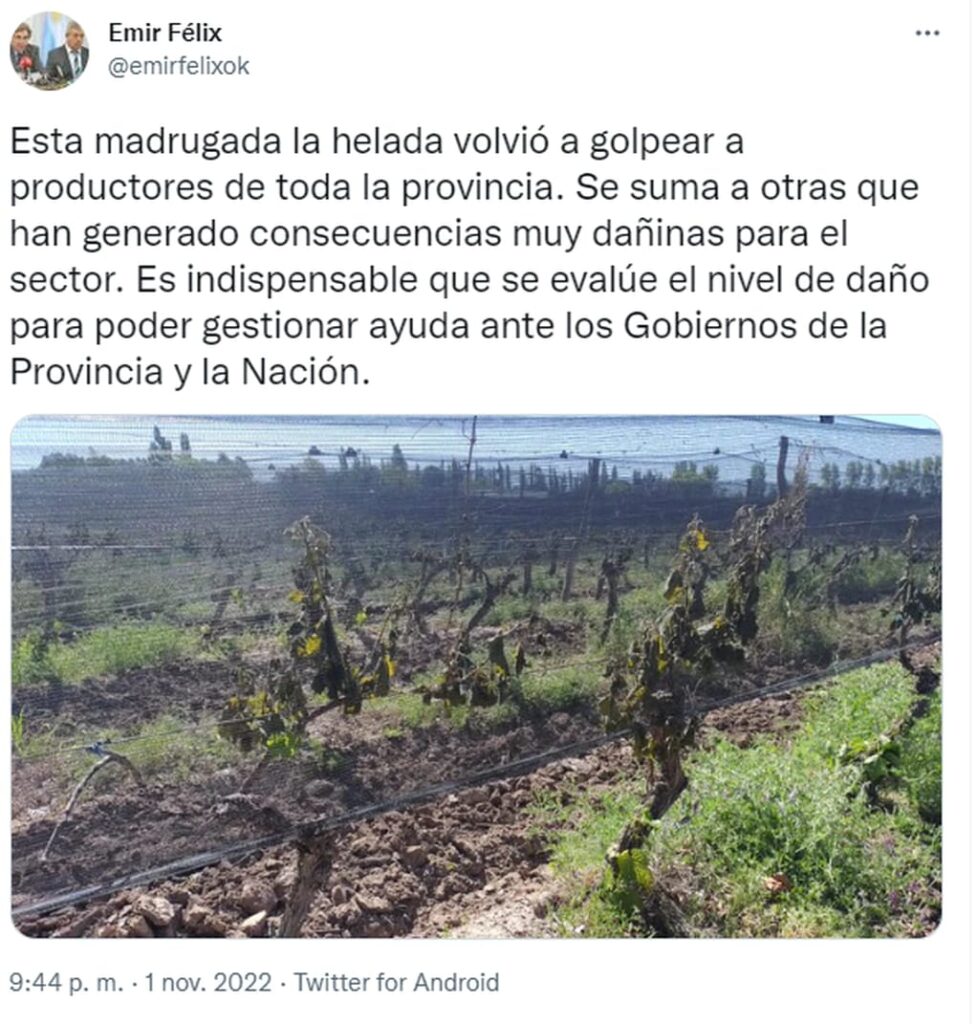Open the three-dots more options menu

(928, 33)
